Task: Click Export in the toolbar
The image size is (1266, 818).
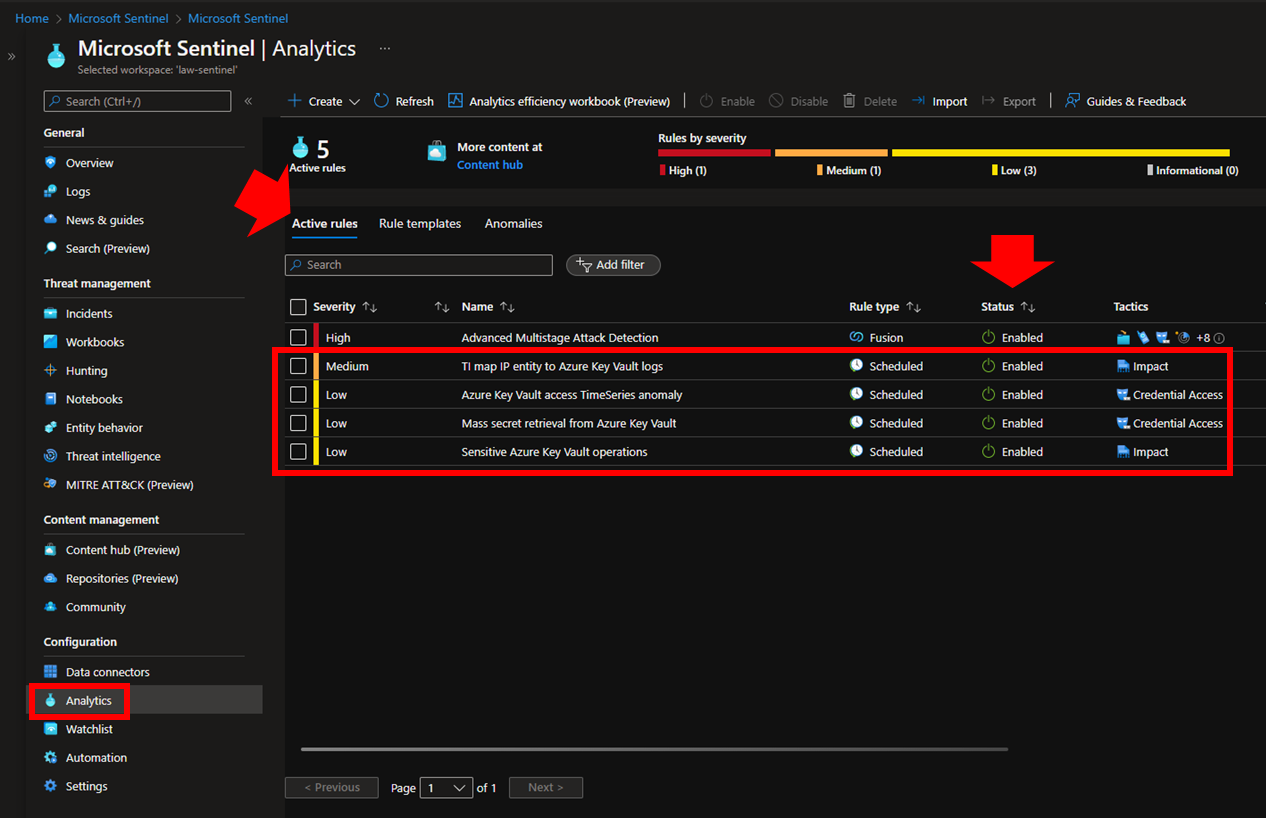Action: click(x=1009, y=101)
